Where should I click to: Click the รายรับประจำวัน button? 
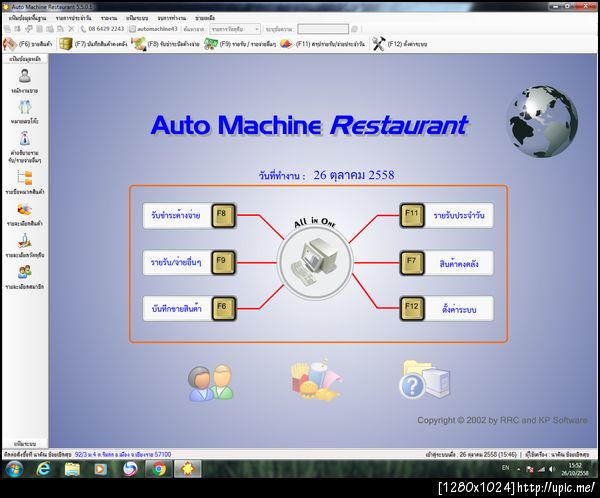(459, 216)
